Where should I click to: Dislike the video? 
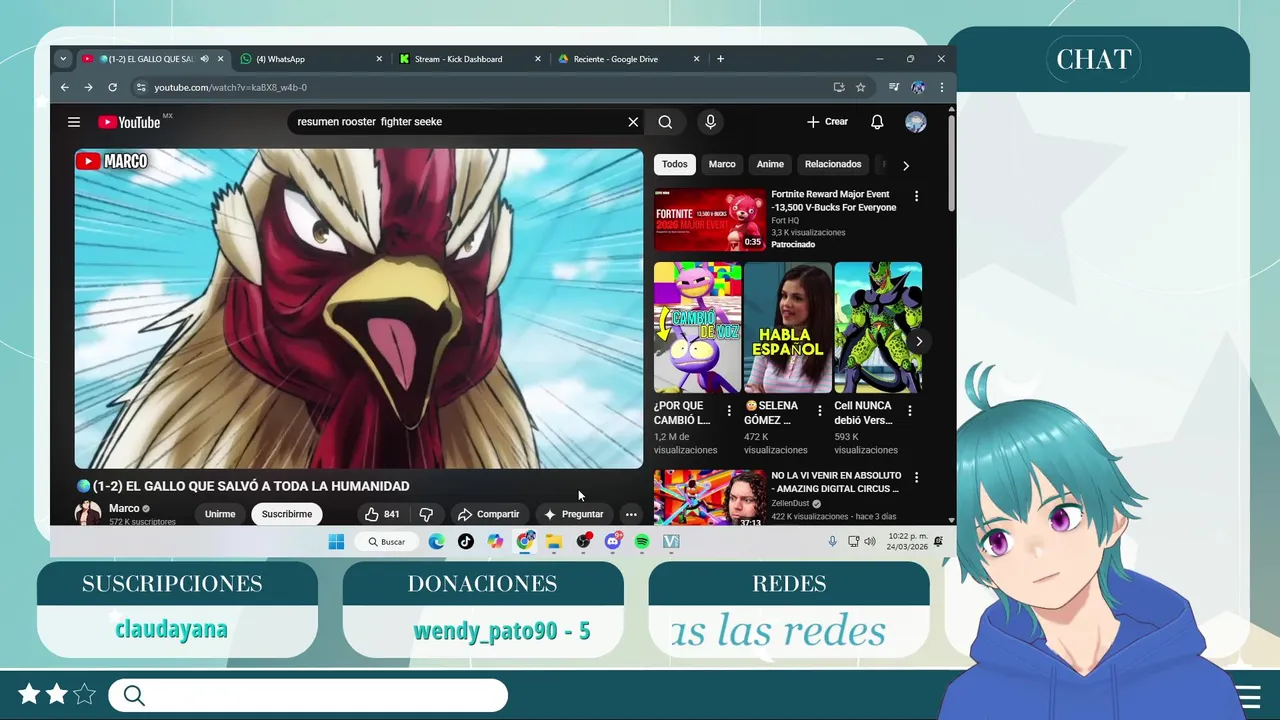(426, 514)
